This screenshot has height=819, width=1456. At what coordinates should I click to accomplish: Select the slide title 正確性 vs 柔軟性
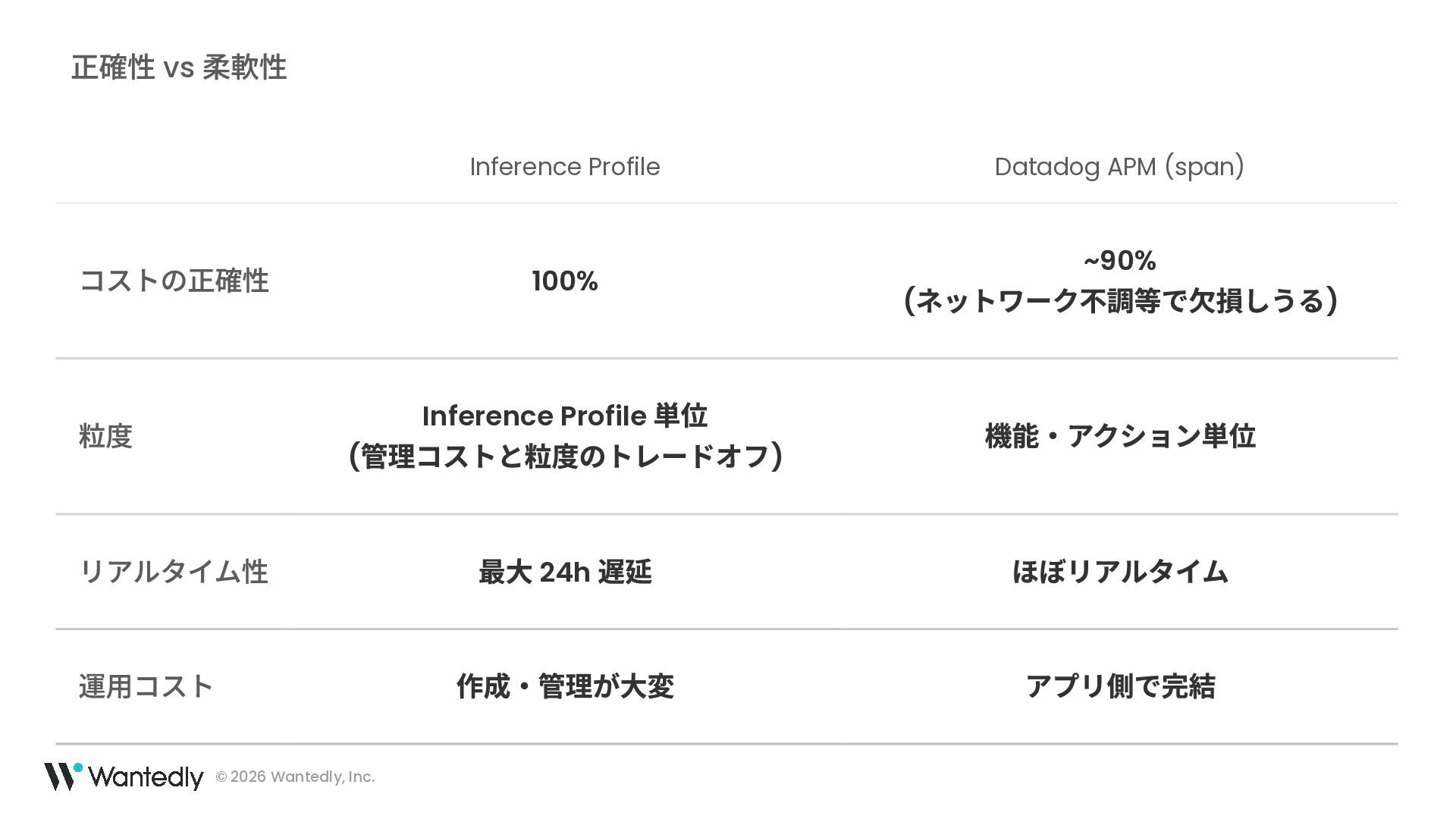179,67
